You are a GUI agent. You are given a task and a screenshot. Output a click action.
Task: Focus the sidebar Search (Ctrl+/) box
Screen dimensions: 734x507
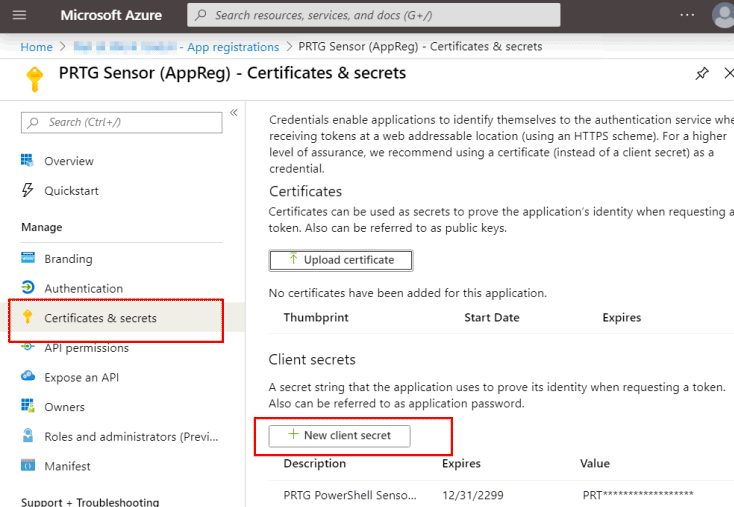[122, 123]
